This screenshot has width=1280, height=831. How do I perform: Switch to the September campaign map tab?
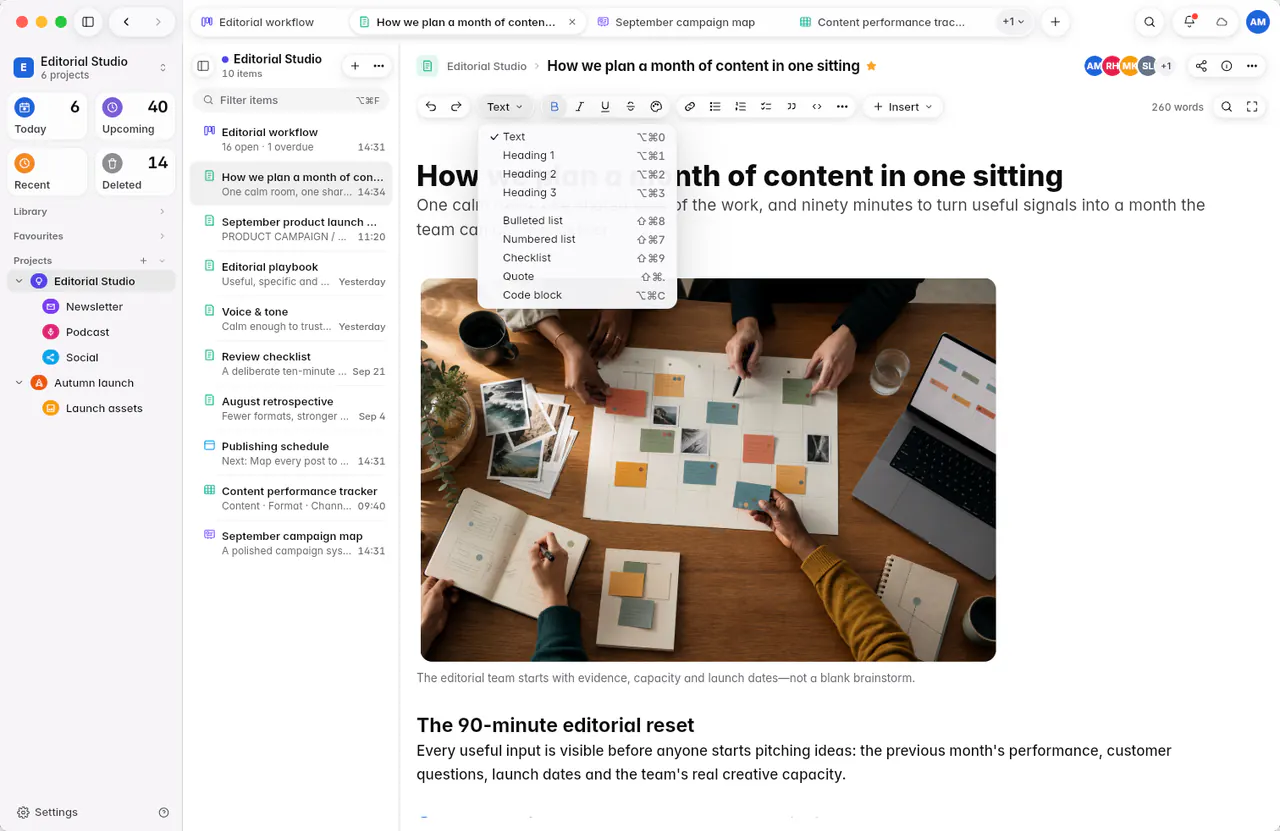tap(685, 22)
